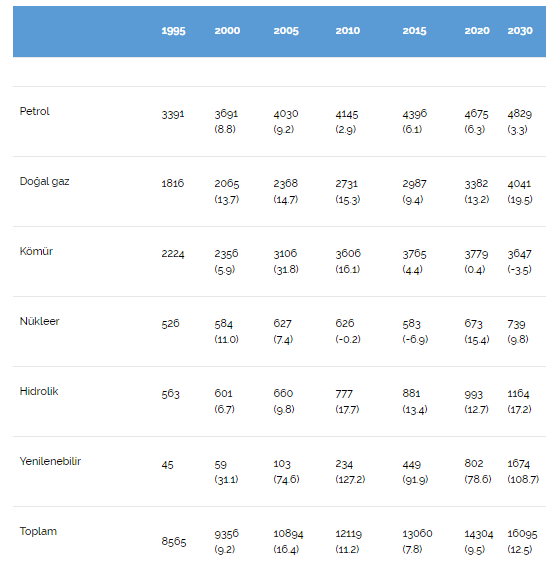Image resolution: width=560 pixels, height=568 pixels.
Task: Click Nükleer 2015 value 583
Action: point(411,323)
